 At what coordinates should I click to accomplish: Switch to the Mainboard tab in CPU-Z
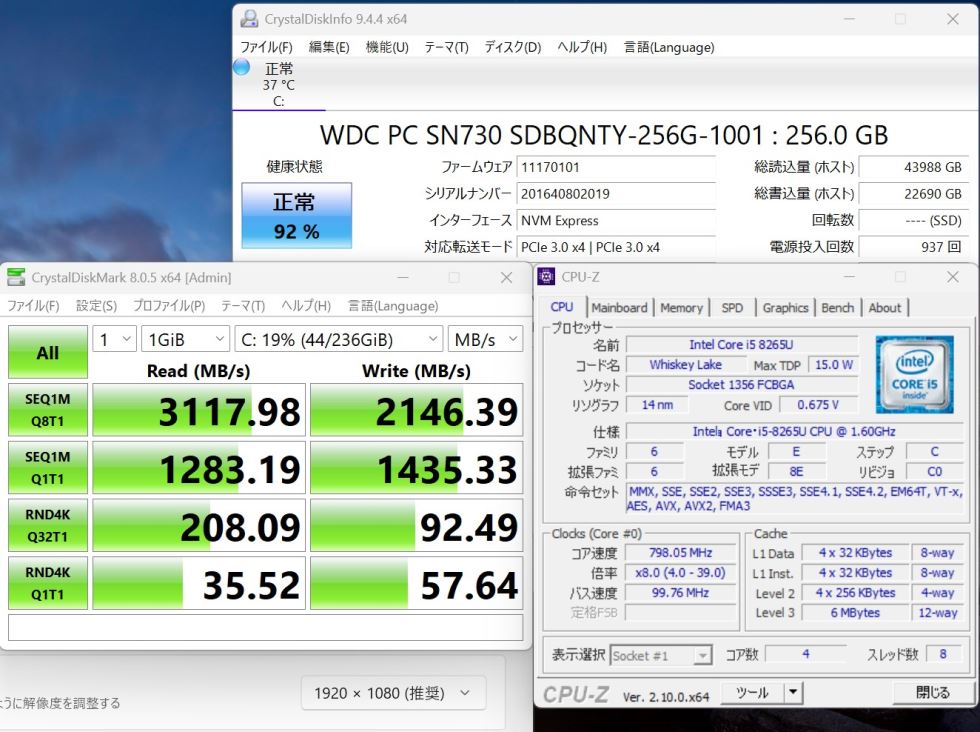tap(619, 308)
